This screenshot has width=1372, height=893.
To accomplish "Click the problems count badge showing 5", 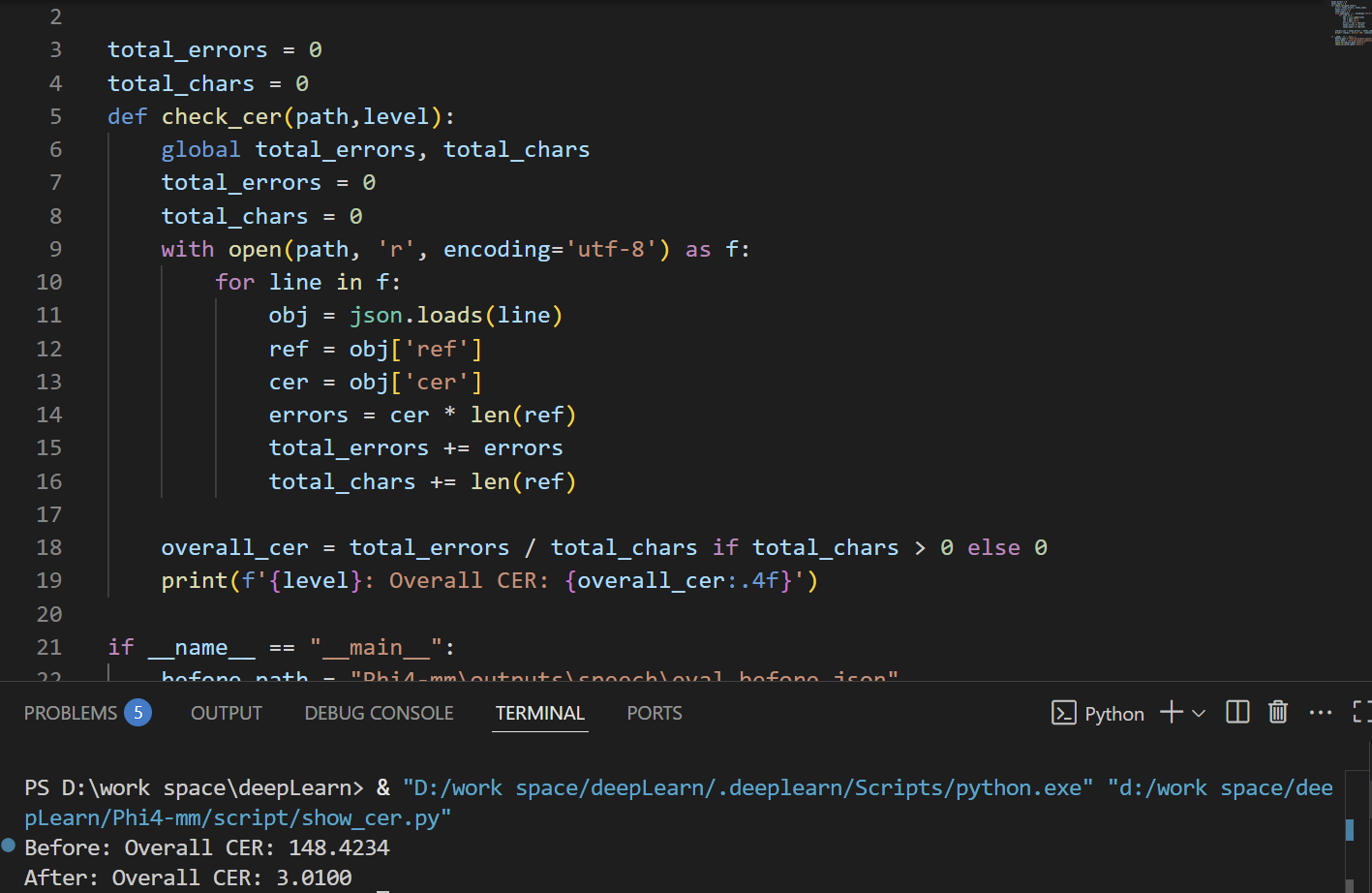I will click(138, 714).
